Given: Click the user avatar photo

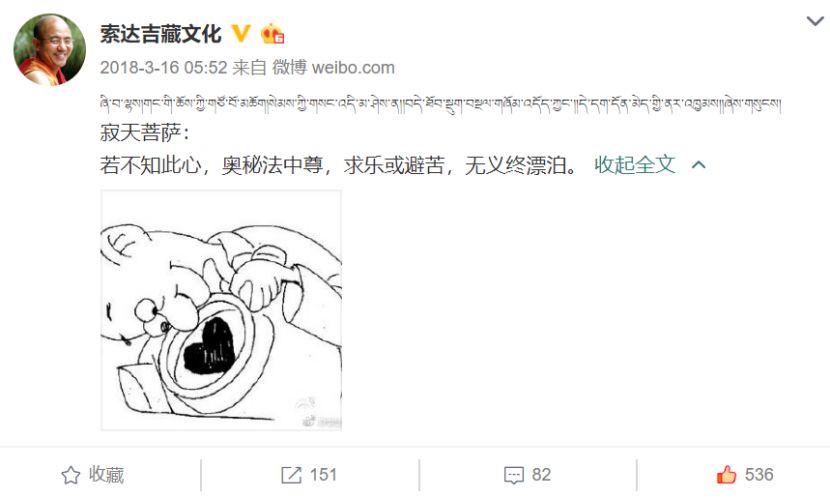Looking at the screenshot, I should 49,49.
